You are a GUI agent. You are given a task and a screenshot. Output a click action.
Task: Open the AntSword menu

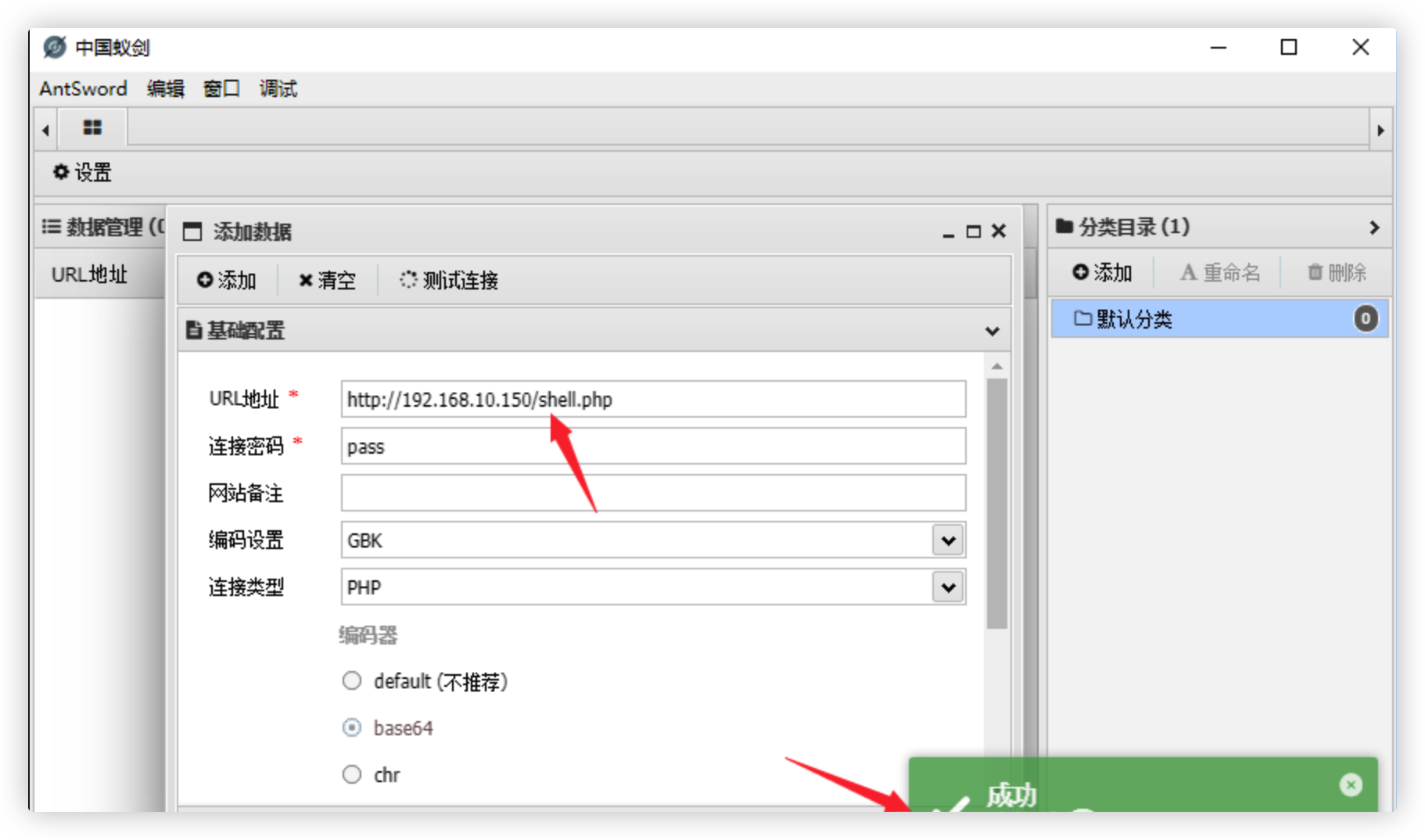click(84, 88)
